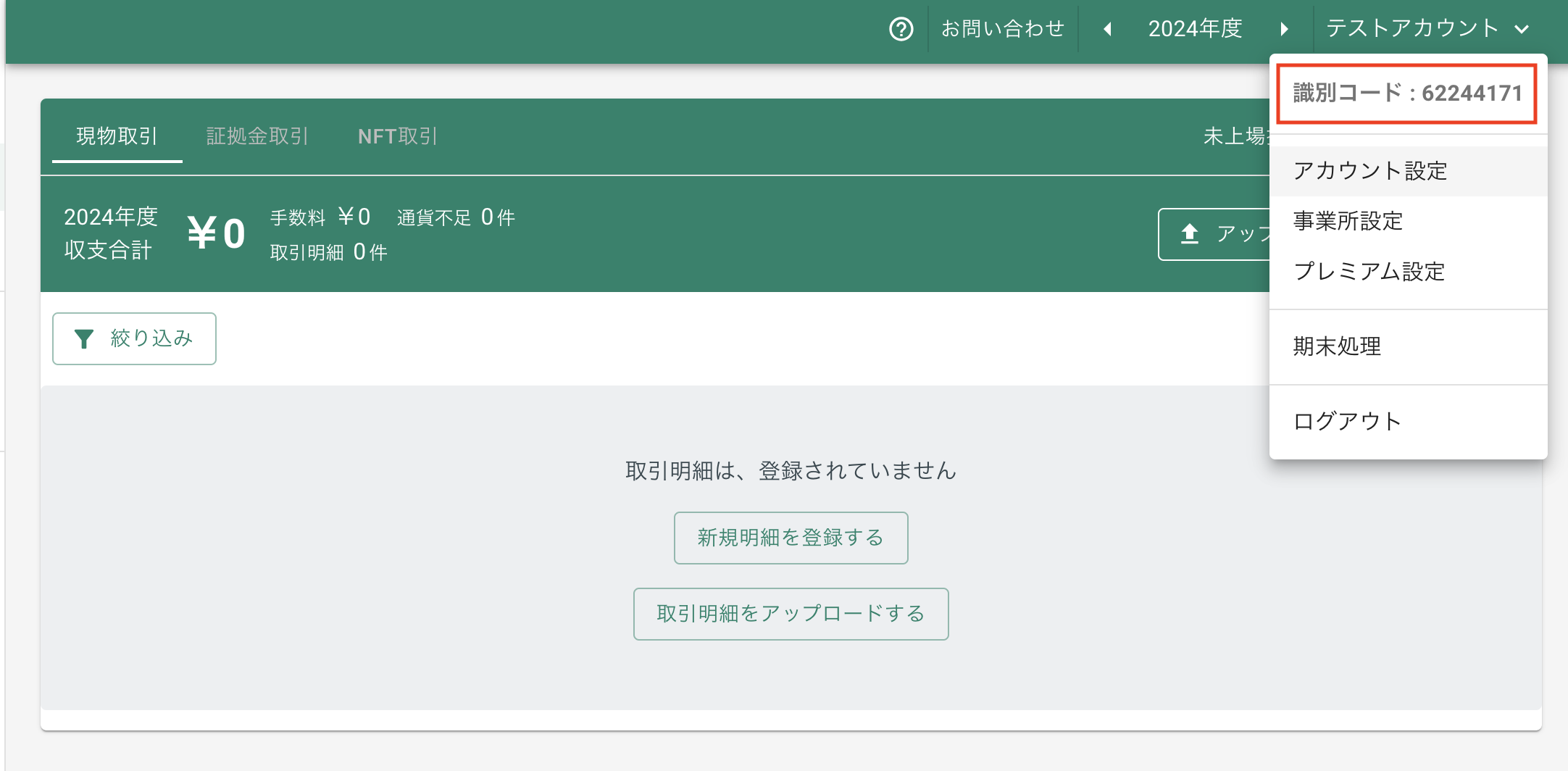
Task: Click the 識別コード : 62244171 text
Action: (x=1407, y=93)
